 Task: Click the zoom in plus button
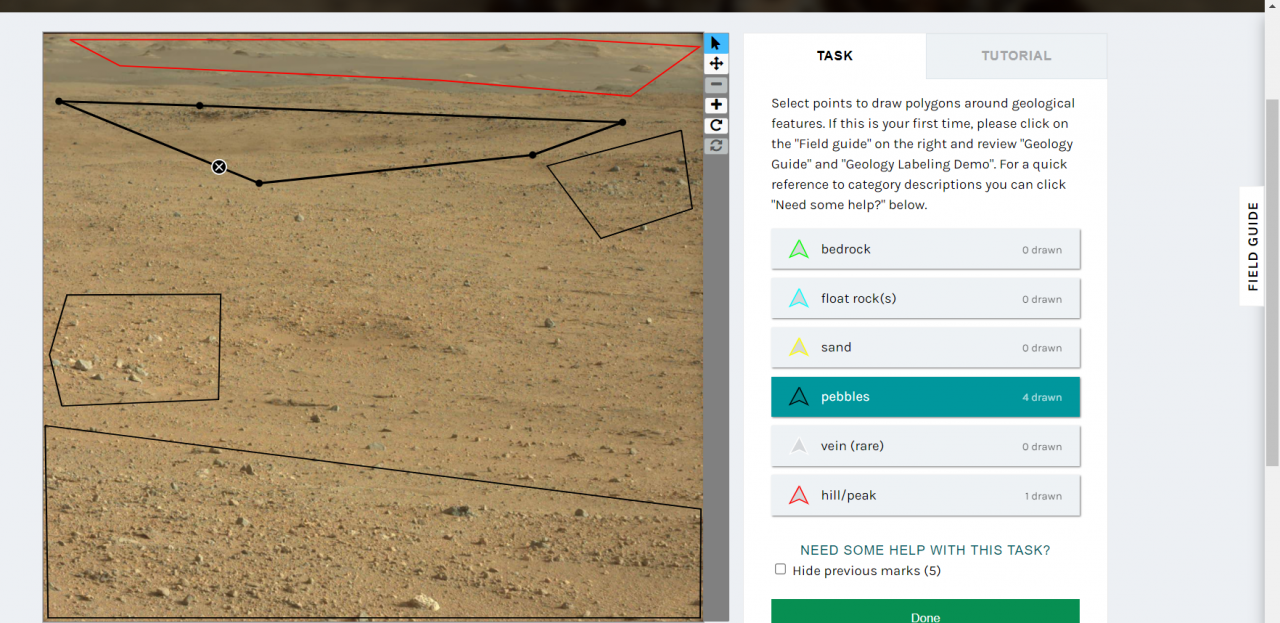point(716,105)
